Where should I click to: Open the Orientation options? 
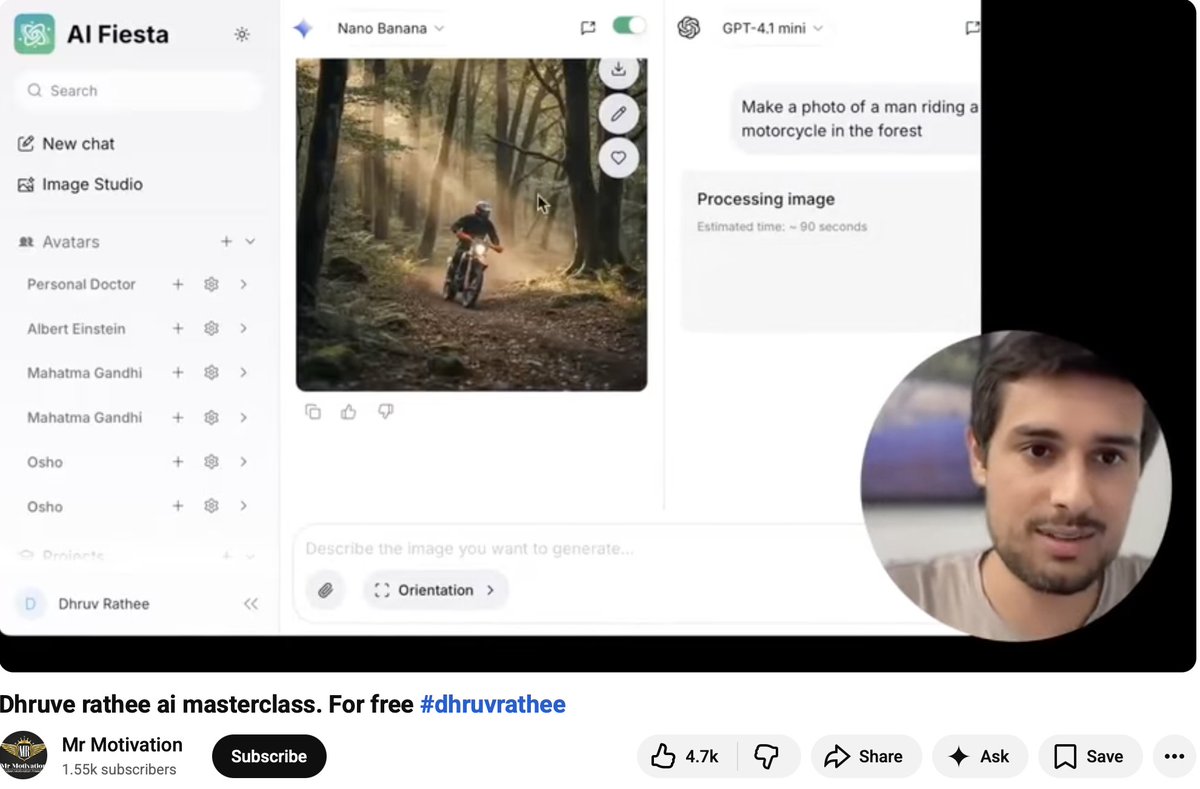(x=435, y=591)
